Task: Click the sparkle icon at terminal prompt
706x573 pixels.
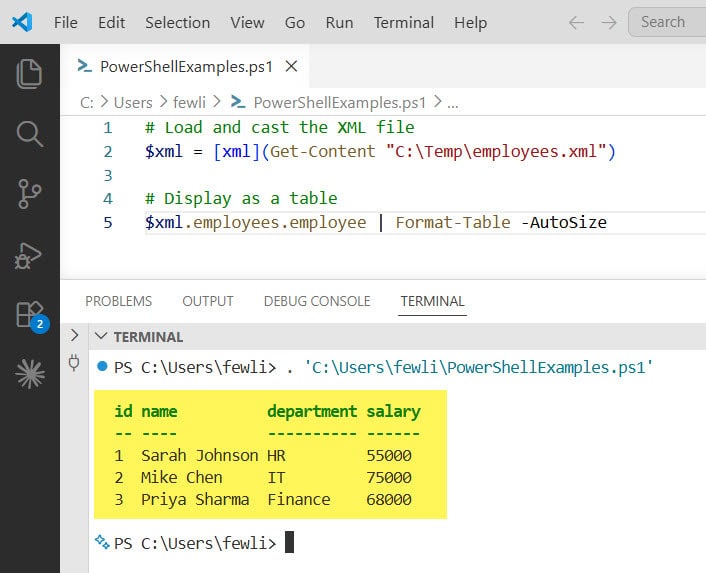Action: (x=102, y=542)
